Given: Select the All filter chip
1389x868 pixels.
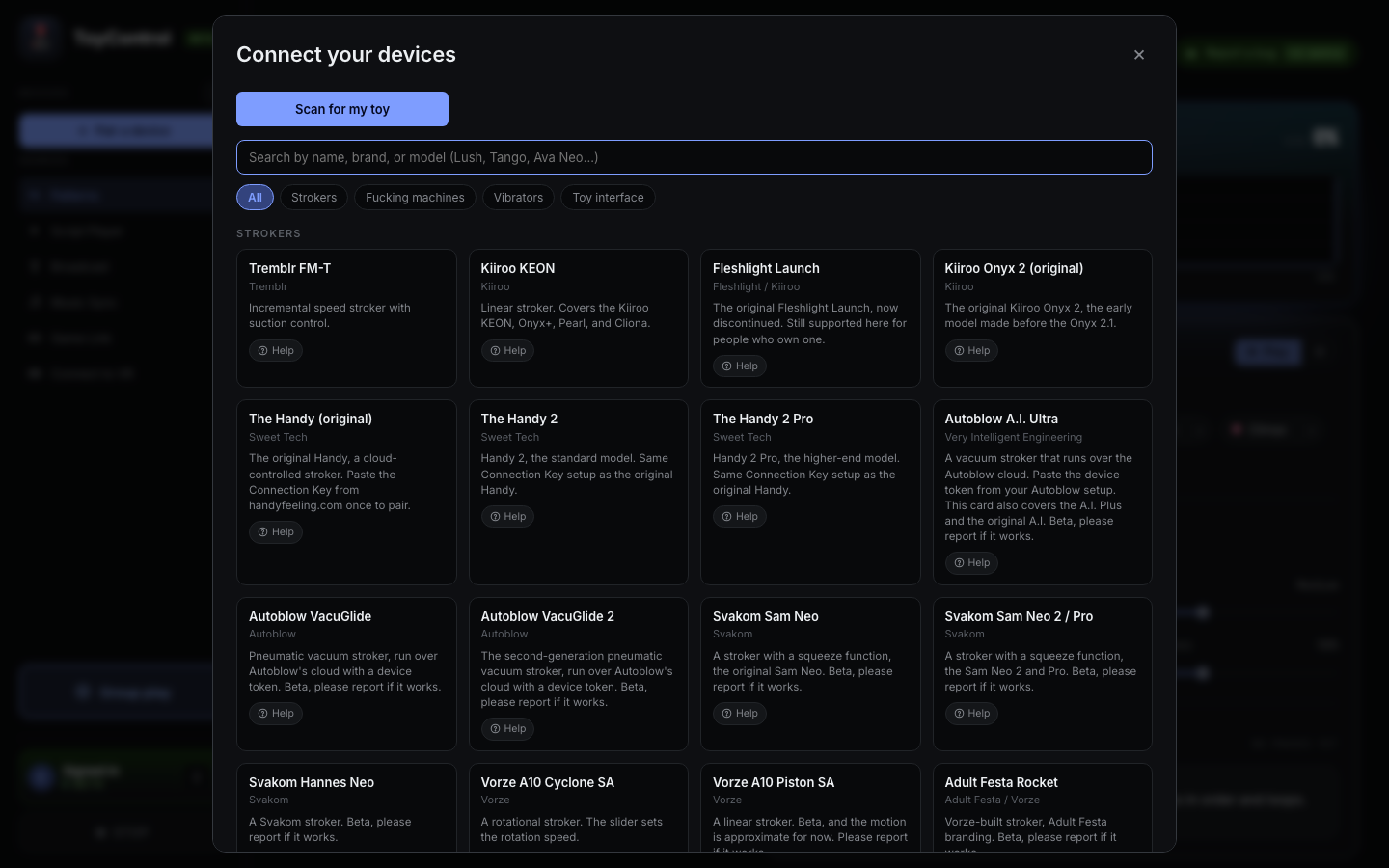Looking at the screenshot, I should pos(255,198).
